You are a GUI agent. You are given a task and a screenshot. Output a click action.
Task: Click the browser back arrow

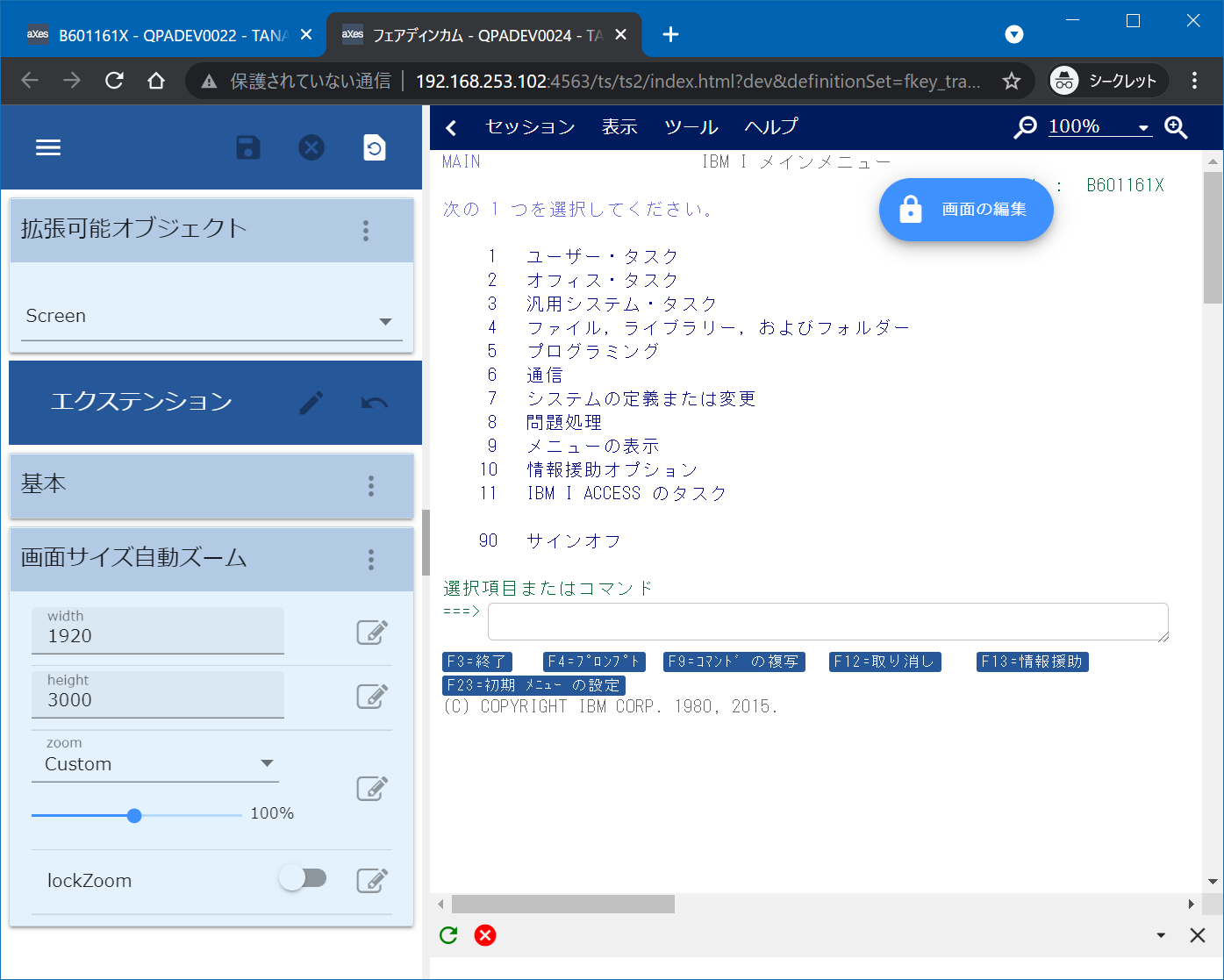point(30,81)
